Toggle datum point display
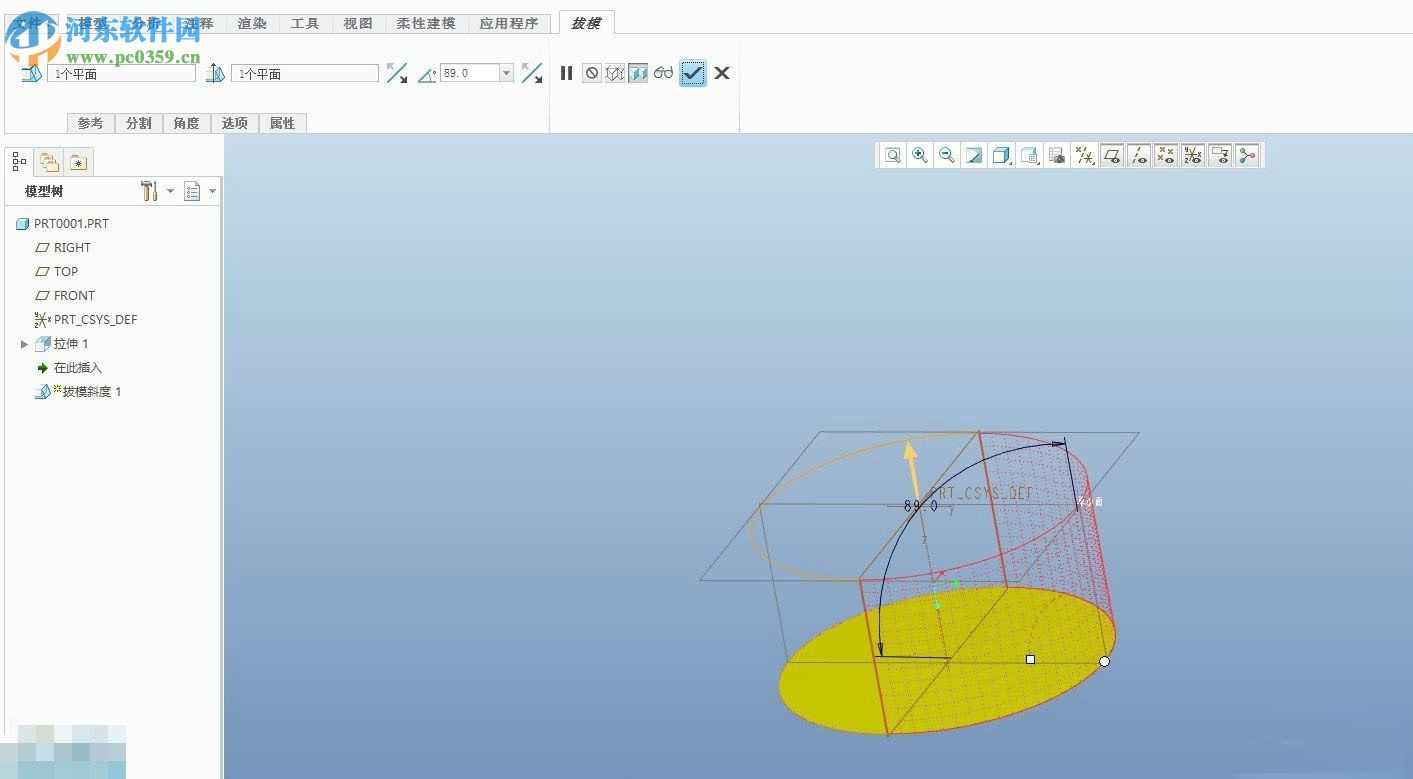1413x779 pixels. 1165,155
